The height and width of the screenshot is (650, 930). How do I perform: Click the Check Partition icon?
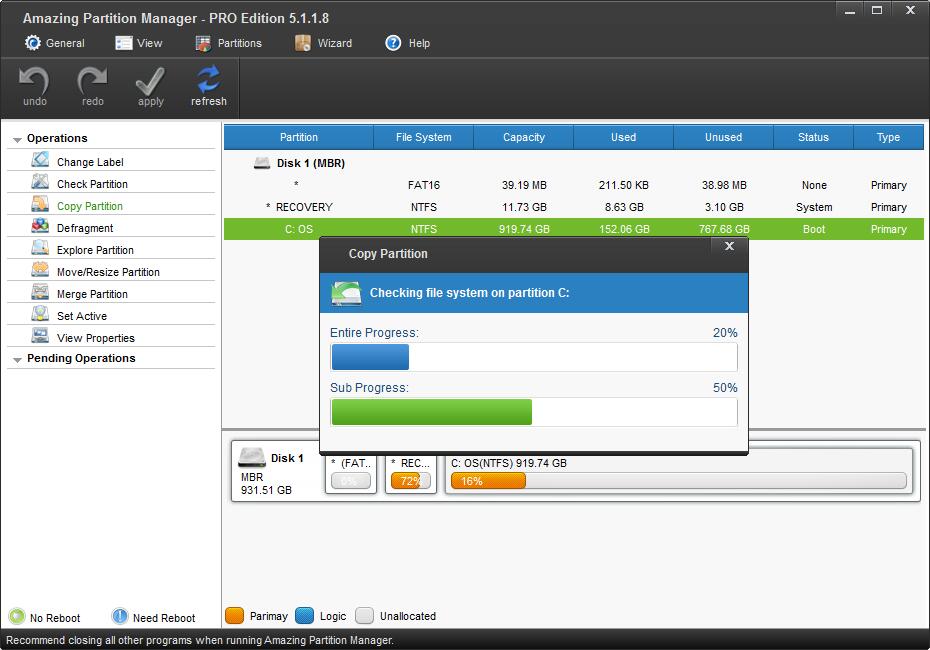coord(40,181)
